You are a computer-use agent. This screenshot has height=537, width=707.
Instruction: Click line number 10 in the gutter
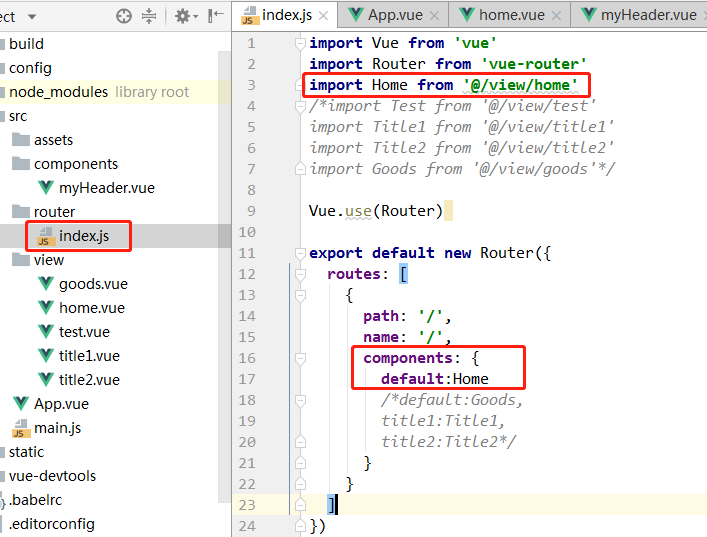click(x=247, y=232)
